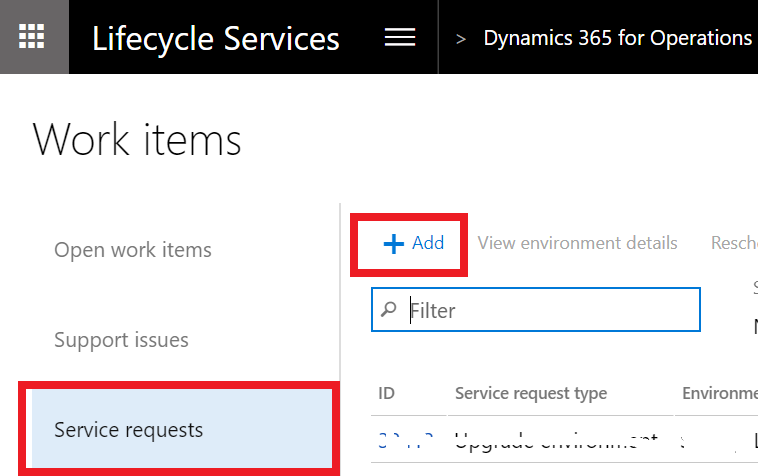Switch to Support issues section
758x476 pixels.
coord(121,340)
